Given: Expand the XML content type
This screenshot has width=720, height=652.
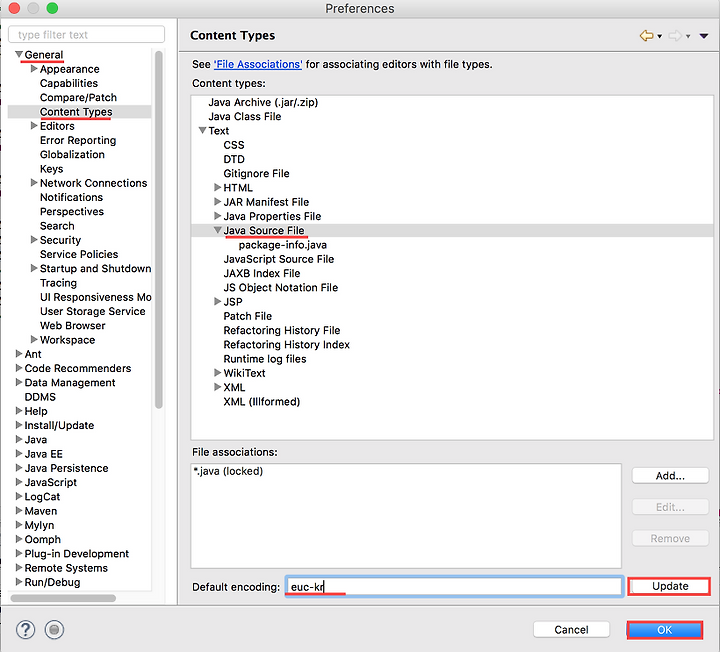Looking at the screenshot, I should click(x=217, y=387).
